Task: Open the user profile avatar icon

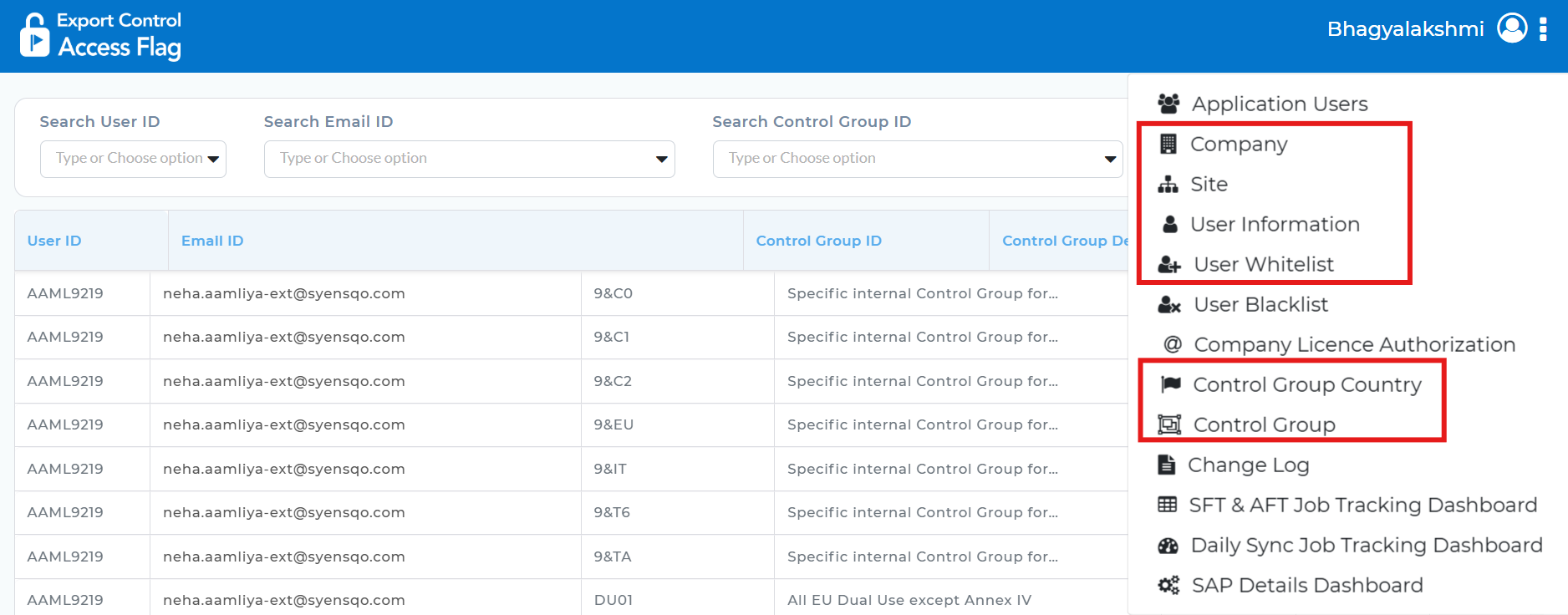Action: [x=1512, y=28]
